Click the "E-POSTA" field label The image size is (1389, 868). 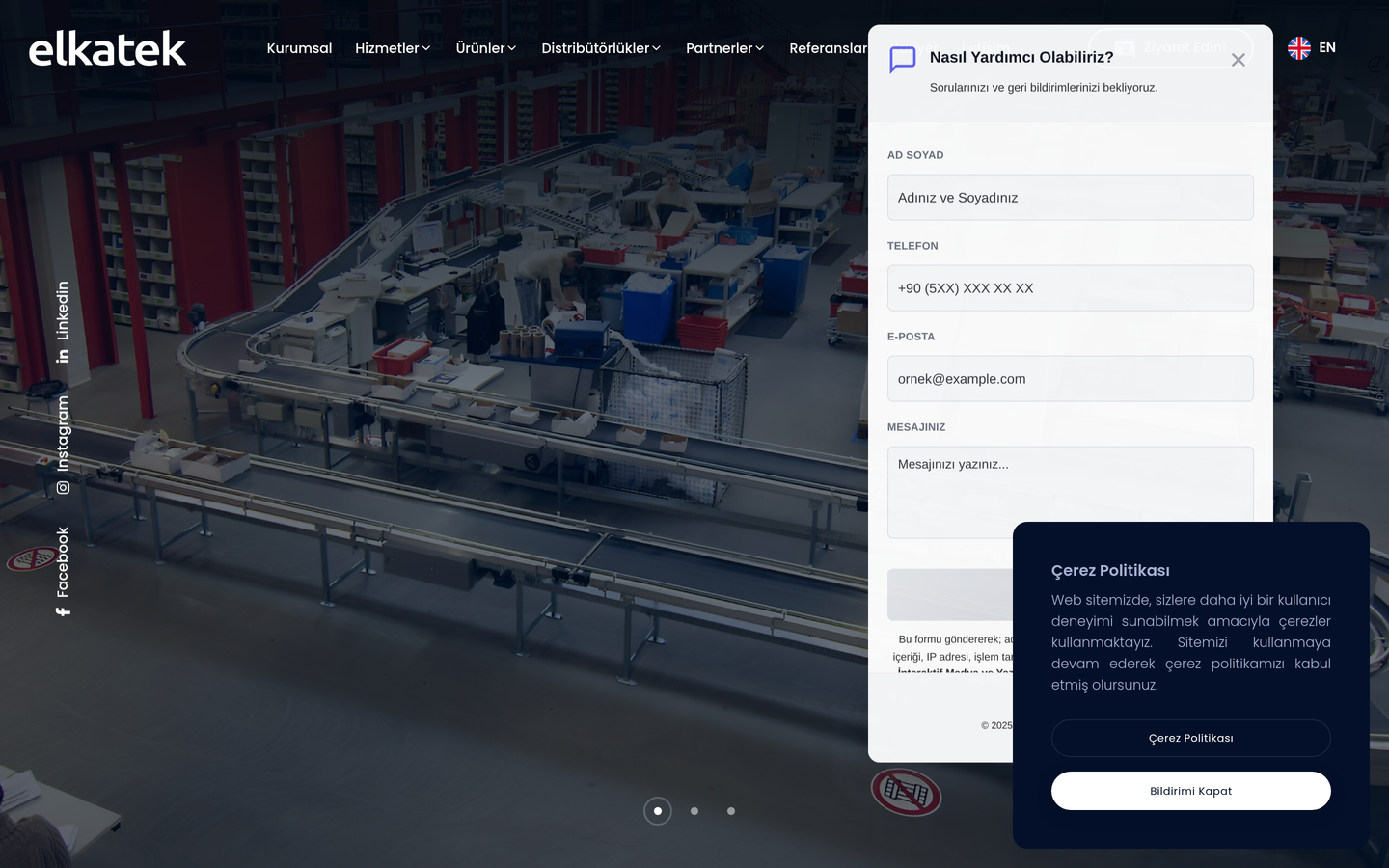[911, 337]
